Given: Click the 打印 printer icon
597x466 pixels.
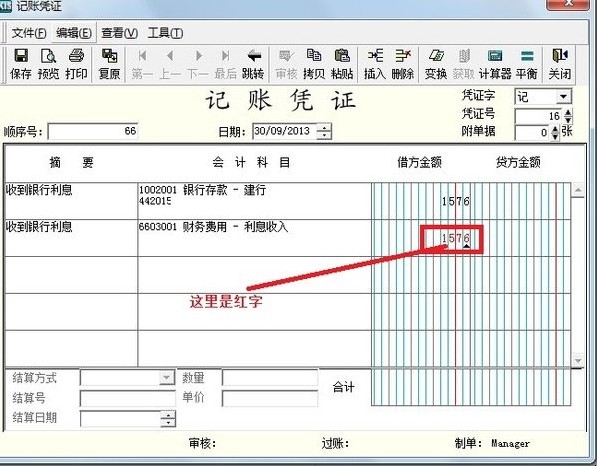Looking at the screenshot, I should tap(76, 64).
